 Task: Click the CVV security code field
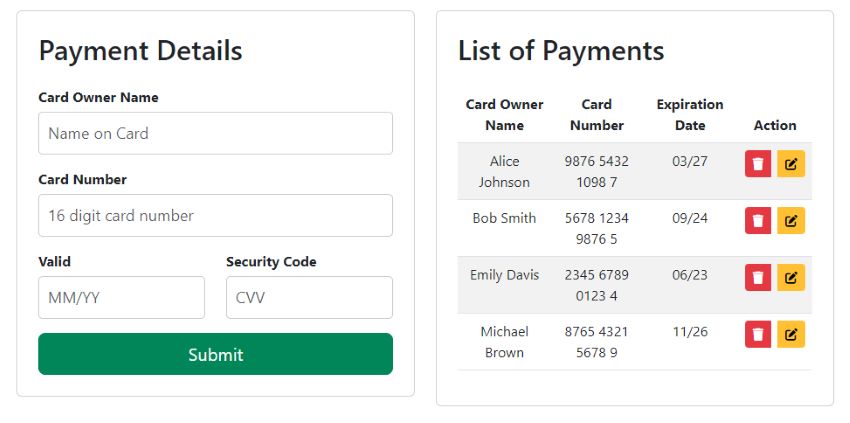point(310,298)
